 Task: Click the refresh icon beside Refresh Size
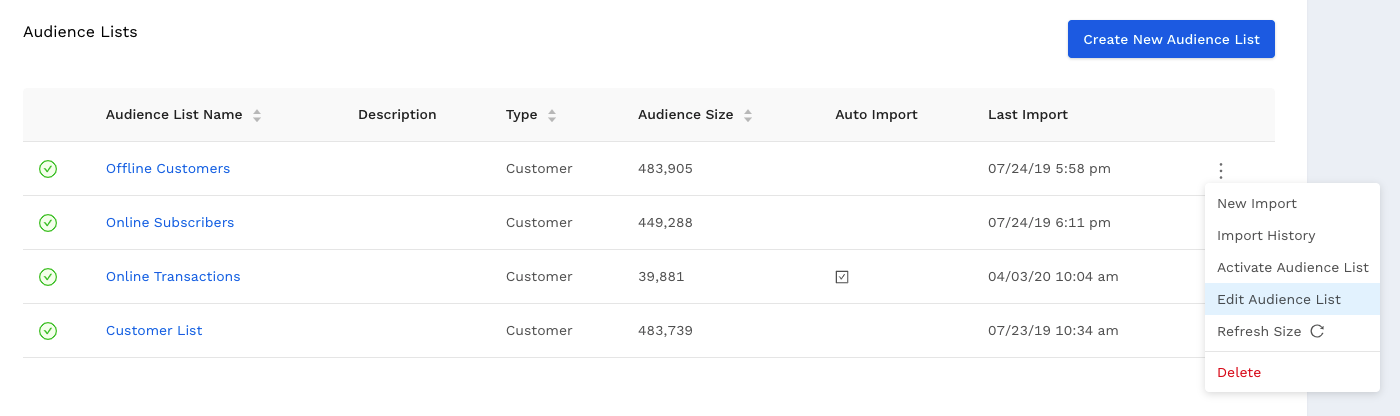coord(1317,331)
